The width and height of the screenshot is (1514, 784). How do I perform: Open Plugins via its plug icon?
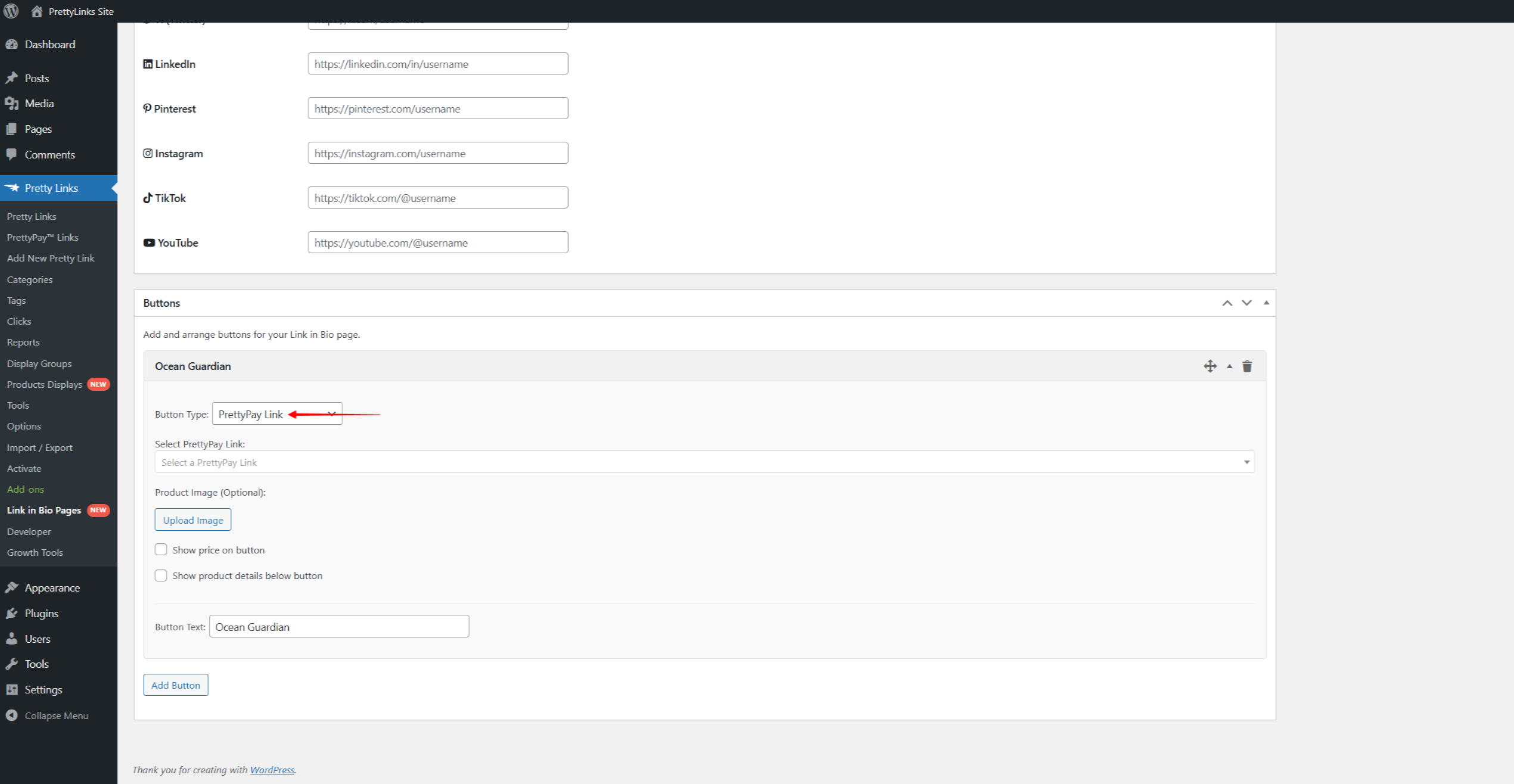tap(12, 613)
